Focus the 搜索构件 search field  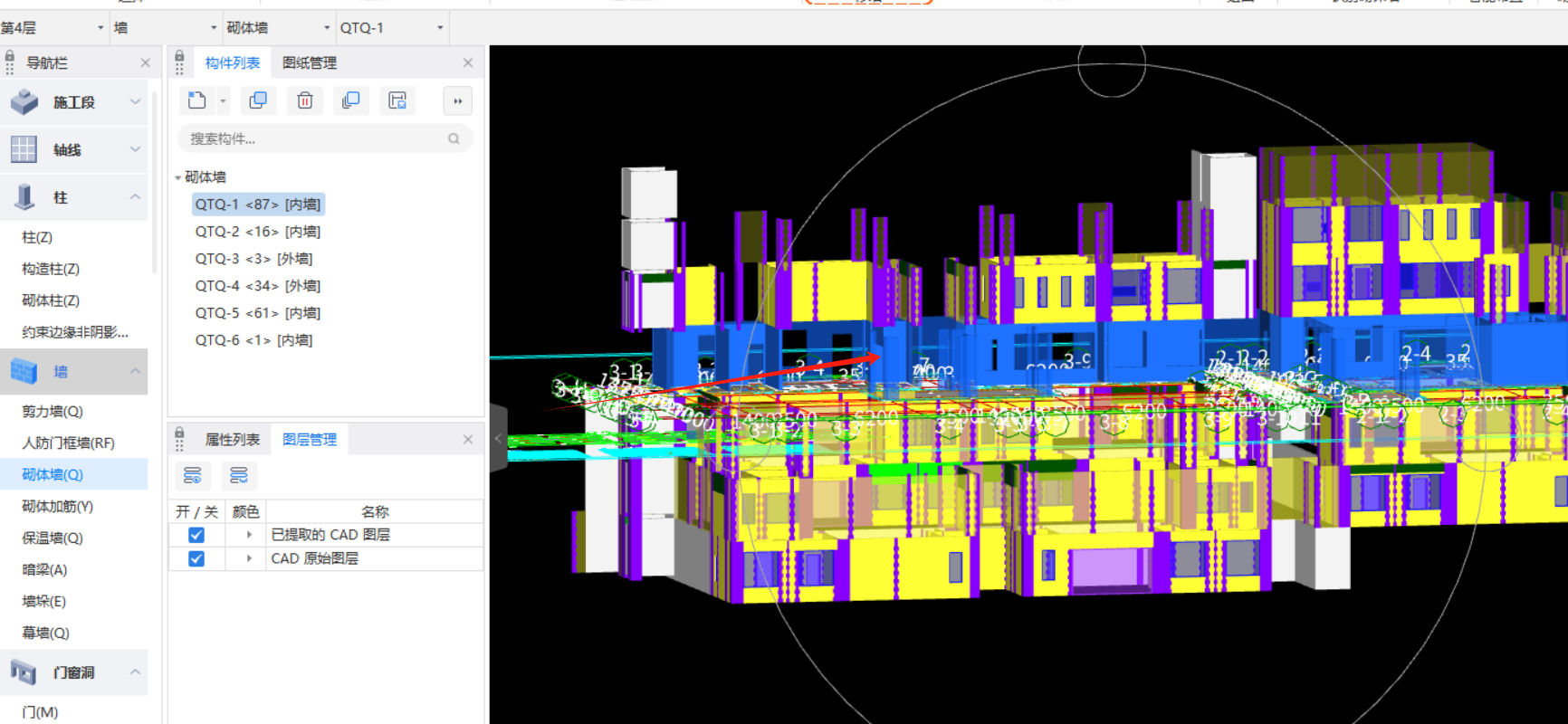point(325,138)
